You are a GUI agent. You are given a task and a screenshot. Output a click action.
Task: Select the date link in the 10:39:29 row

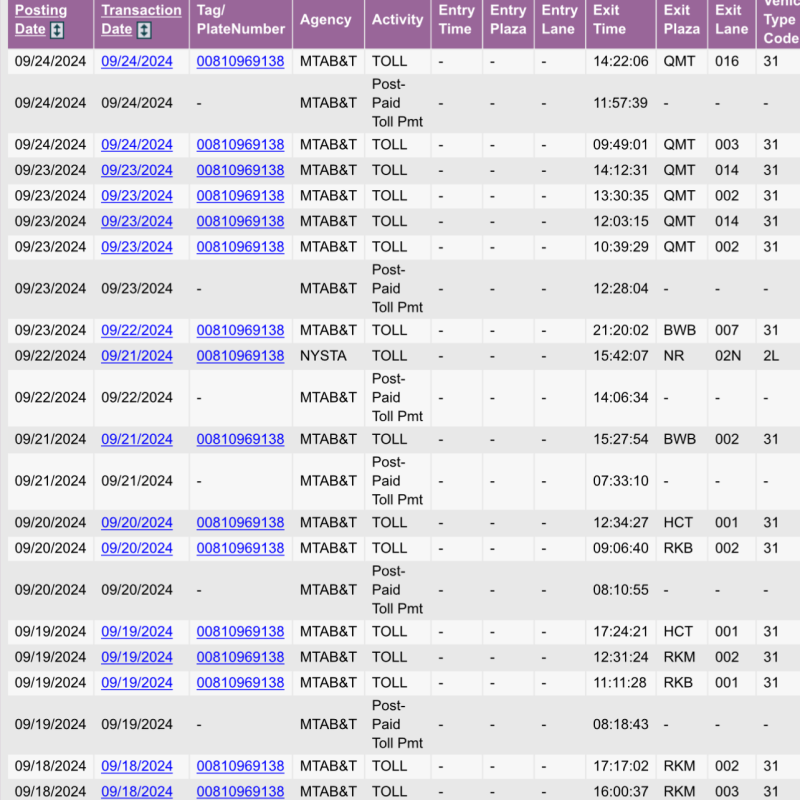pyautogui.click(x=137, y=246)
